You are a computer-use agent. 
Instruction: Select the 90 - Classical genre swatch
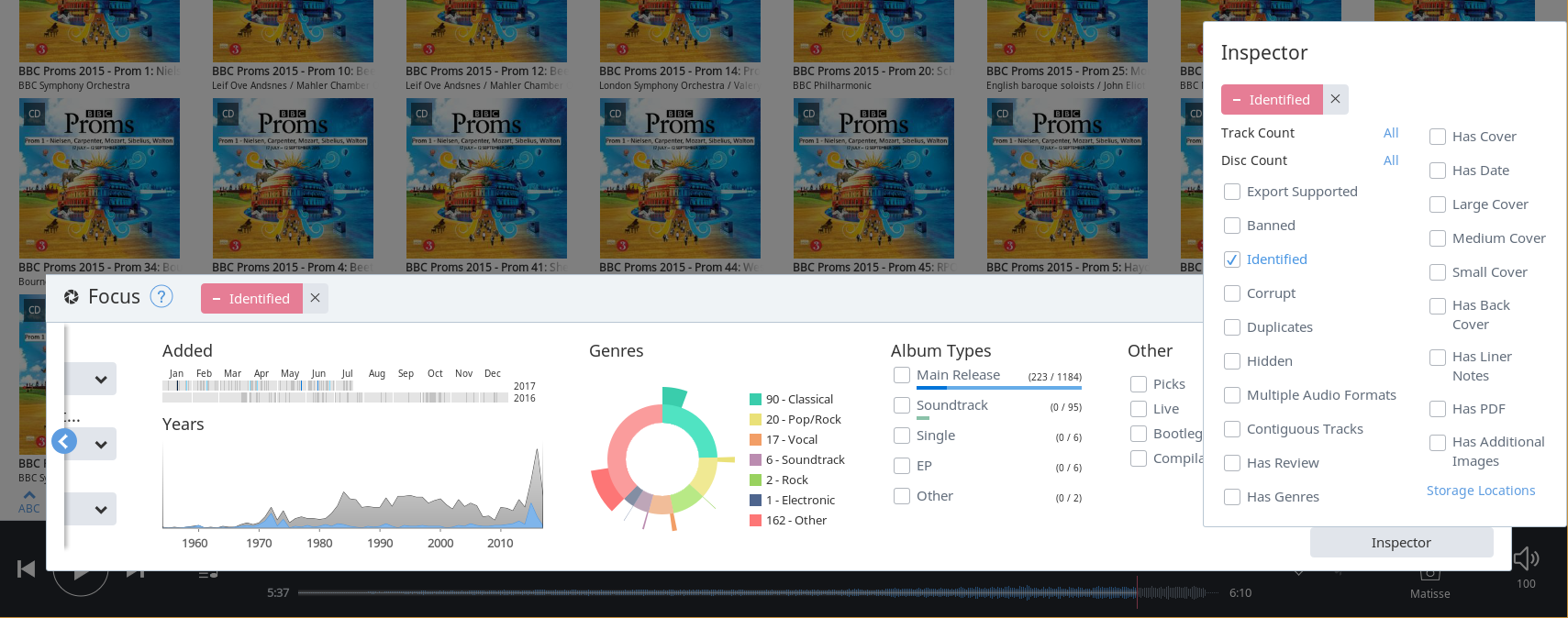(x=755, y=399)
